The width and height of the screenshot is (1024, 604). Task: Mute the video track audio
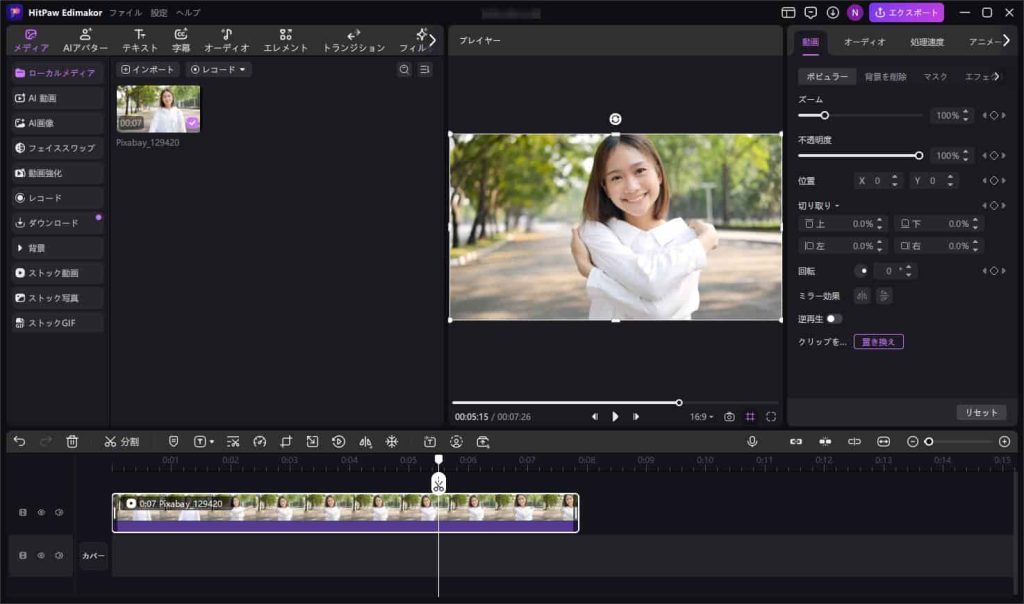[59, 512]
